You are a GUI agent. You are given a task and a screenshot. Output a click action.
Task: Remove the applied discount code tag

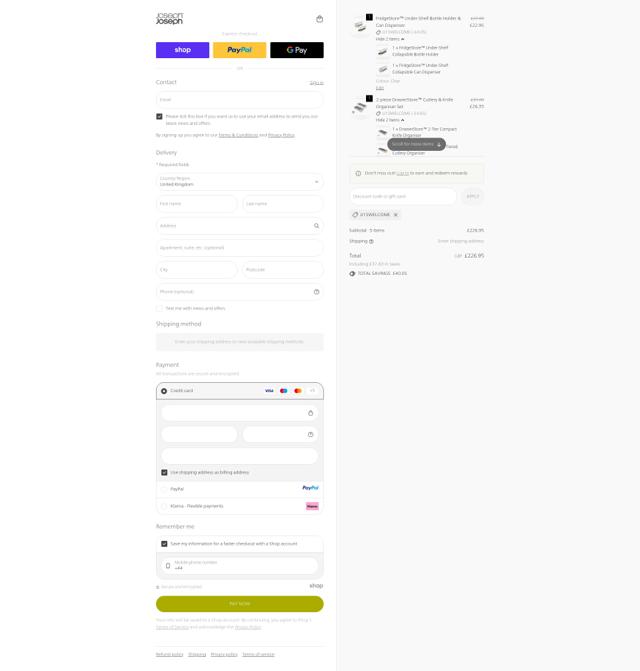(x=396, y=214)
